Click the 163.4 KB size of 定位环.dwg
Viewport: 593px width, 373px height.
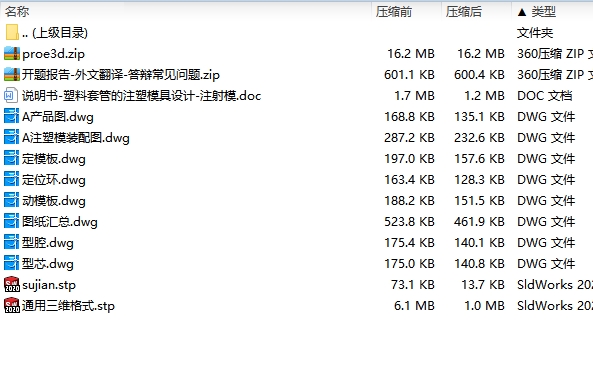pos(409,180)
